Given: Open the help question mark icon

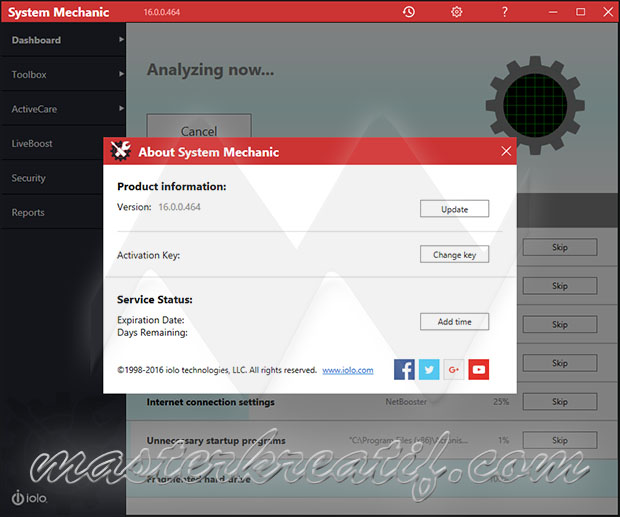Looking at the screenshot, I should pos(505,12).
